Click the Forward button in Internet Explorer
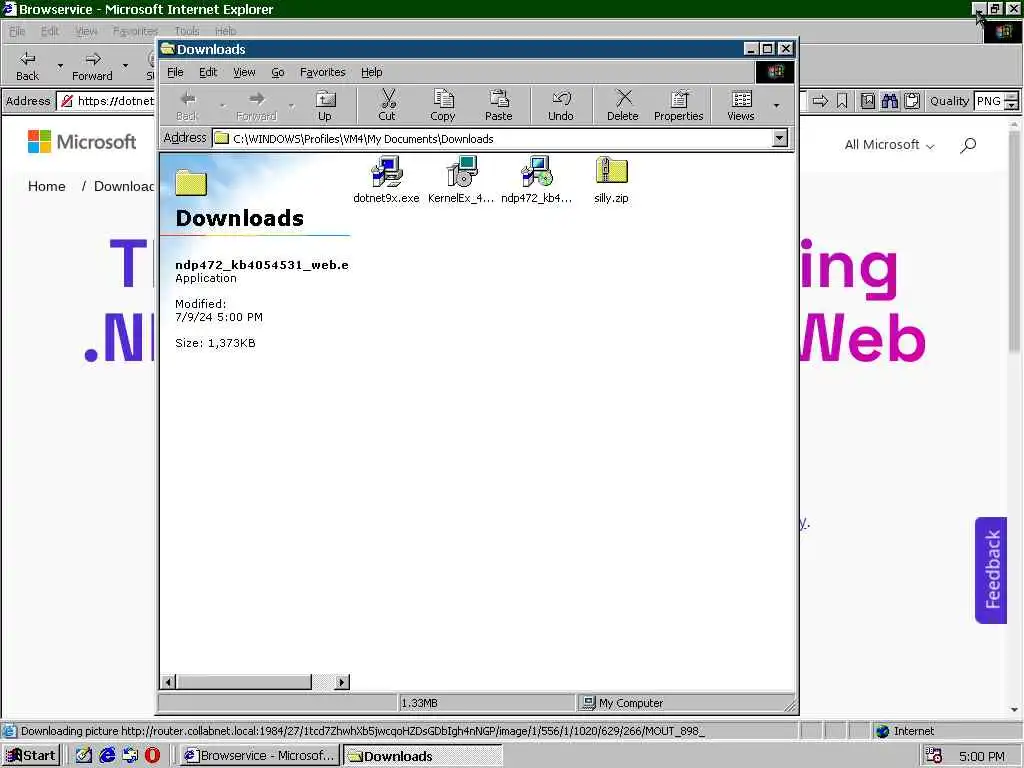This screenshot has width=1024, height=768. 92,65
